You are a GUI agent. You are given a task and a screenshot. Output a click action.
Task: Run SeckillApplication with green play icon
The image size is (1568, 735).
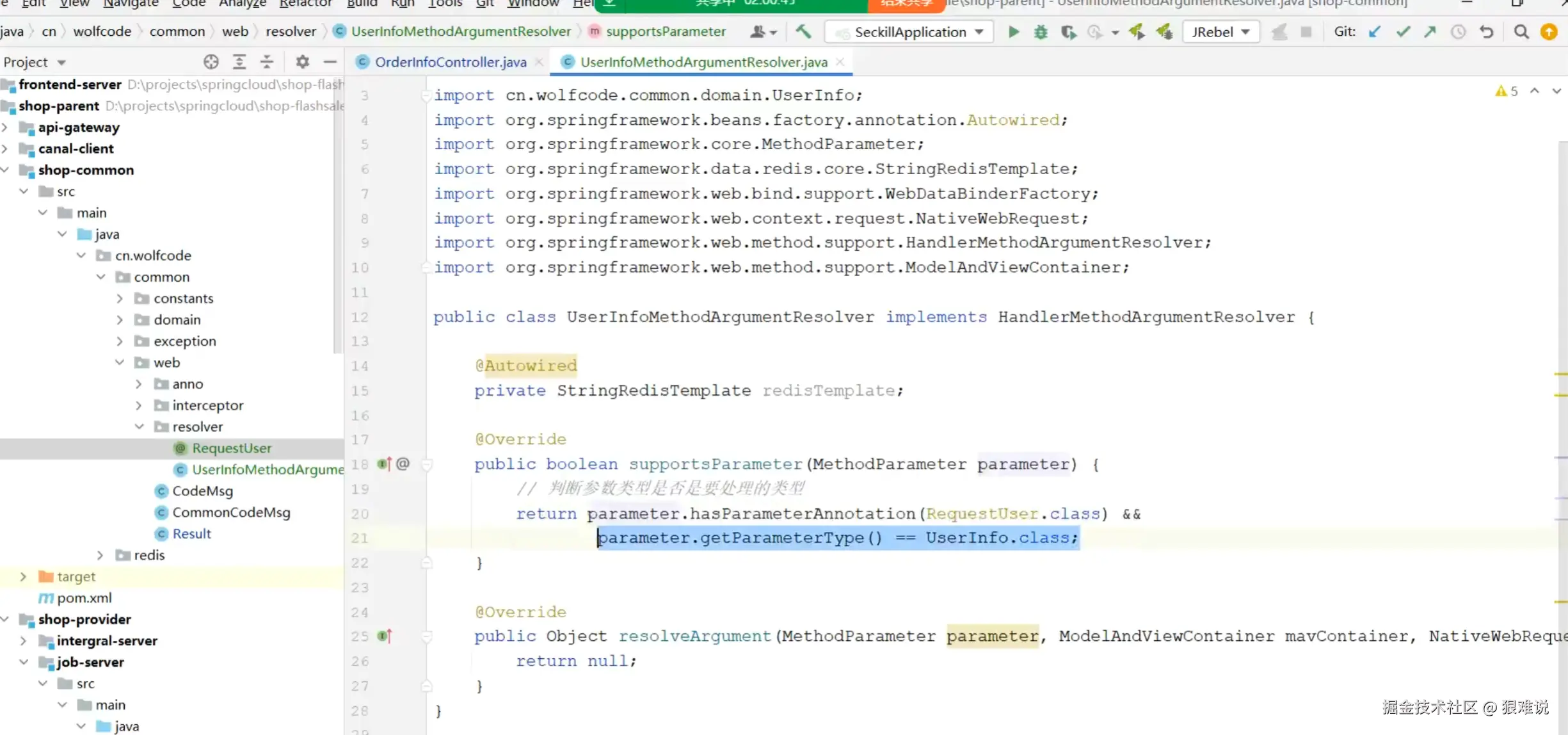[x=1013, y=31]
